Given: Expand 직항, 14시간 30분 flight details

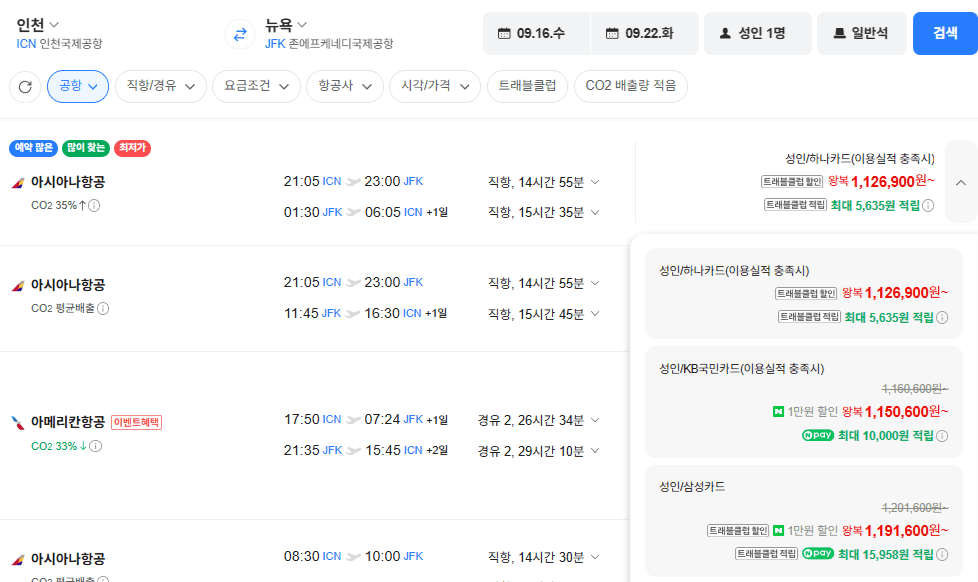Looking at the screenshot, I should click(x=543, y=557).
